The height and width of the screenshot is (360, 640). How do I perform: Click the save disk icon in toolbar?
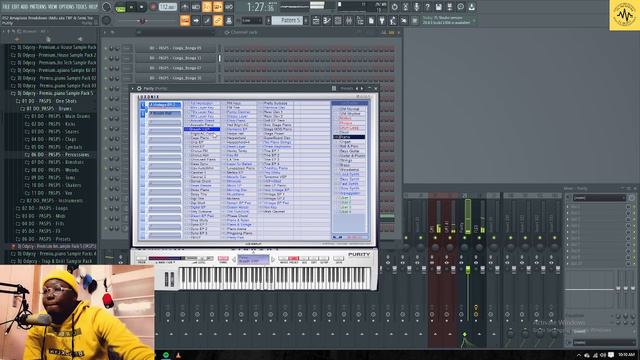pos(438,7)
